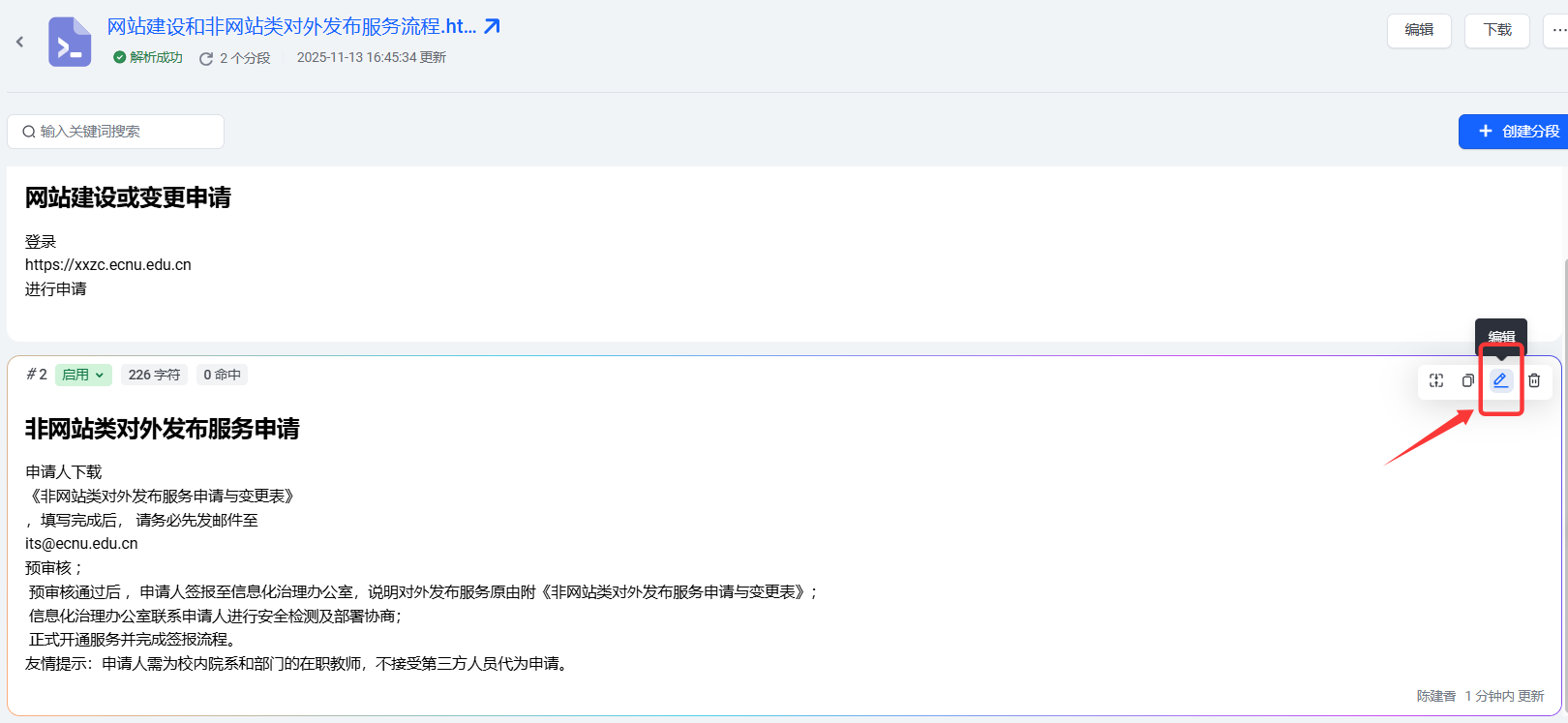This screenshot has width=1568, height=723.
Task: Click the refresh icon beside 2 个分段
Action: 206,59
